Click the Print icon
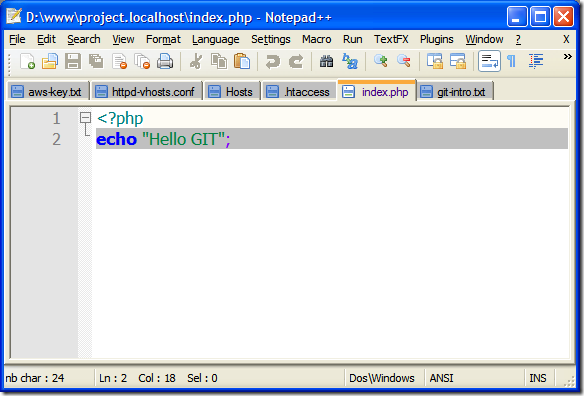This screenshot has height=396, width=584. [x=165, y=61]
